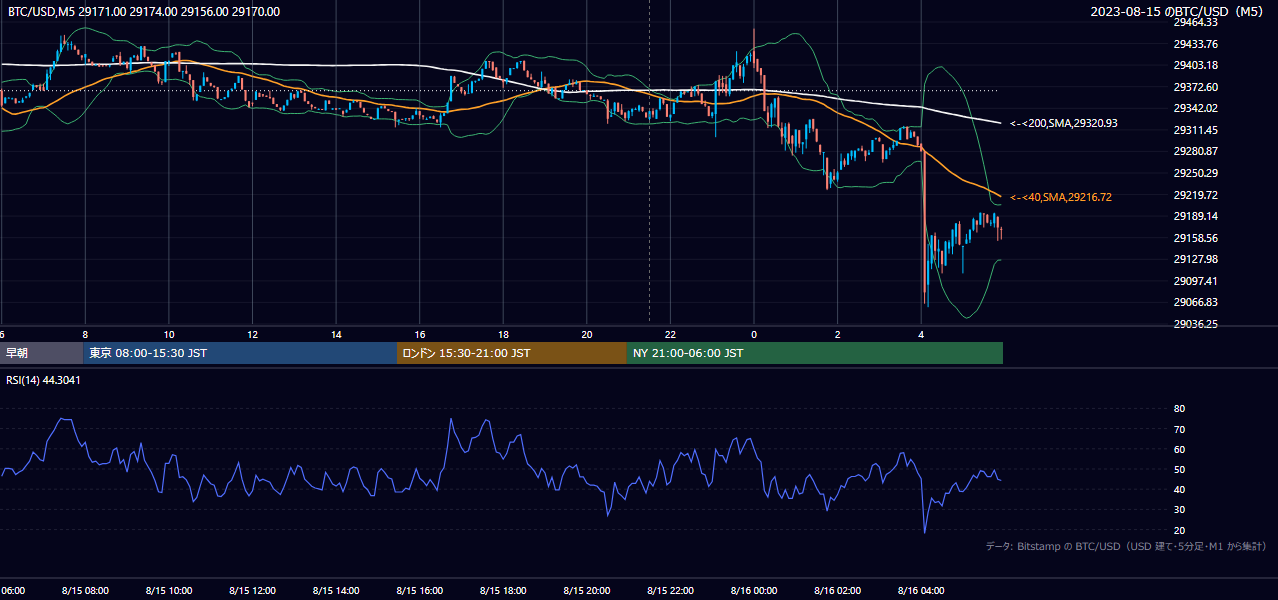Click the 8/15 12:00 date axis label
The image size is (1278, 600).
point(253,590)
